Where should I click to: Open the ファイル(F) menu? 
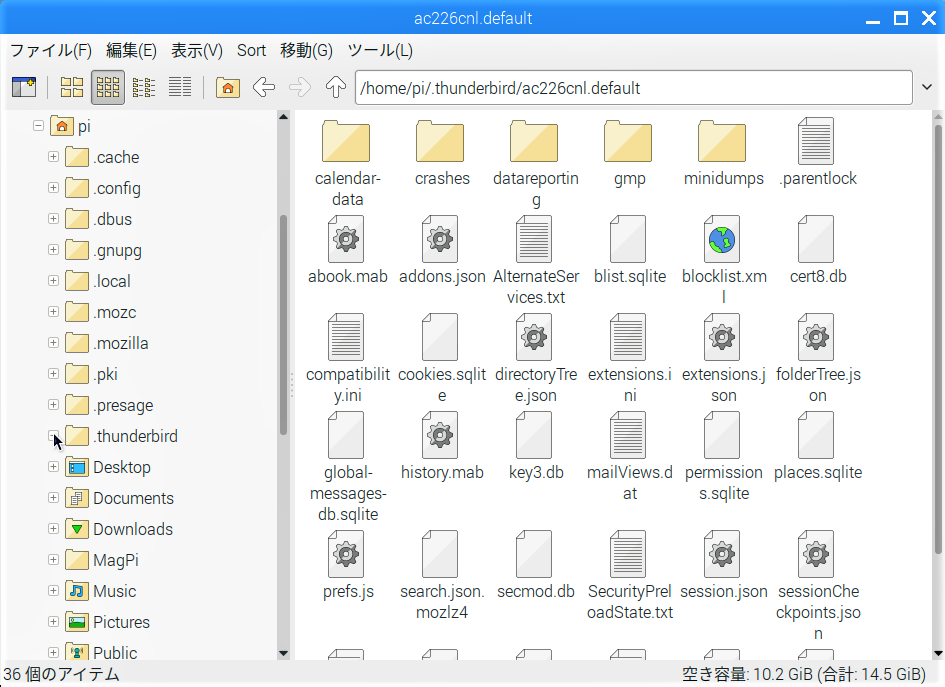click(x=51, y=51)
